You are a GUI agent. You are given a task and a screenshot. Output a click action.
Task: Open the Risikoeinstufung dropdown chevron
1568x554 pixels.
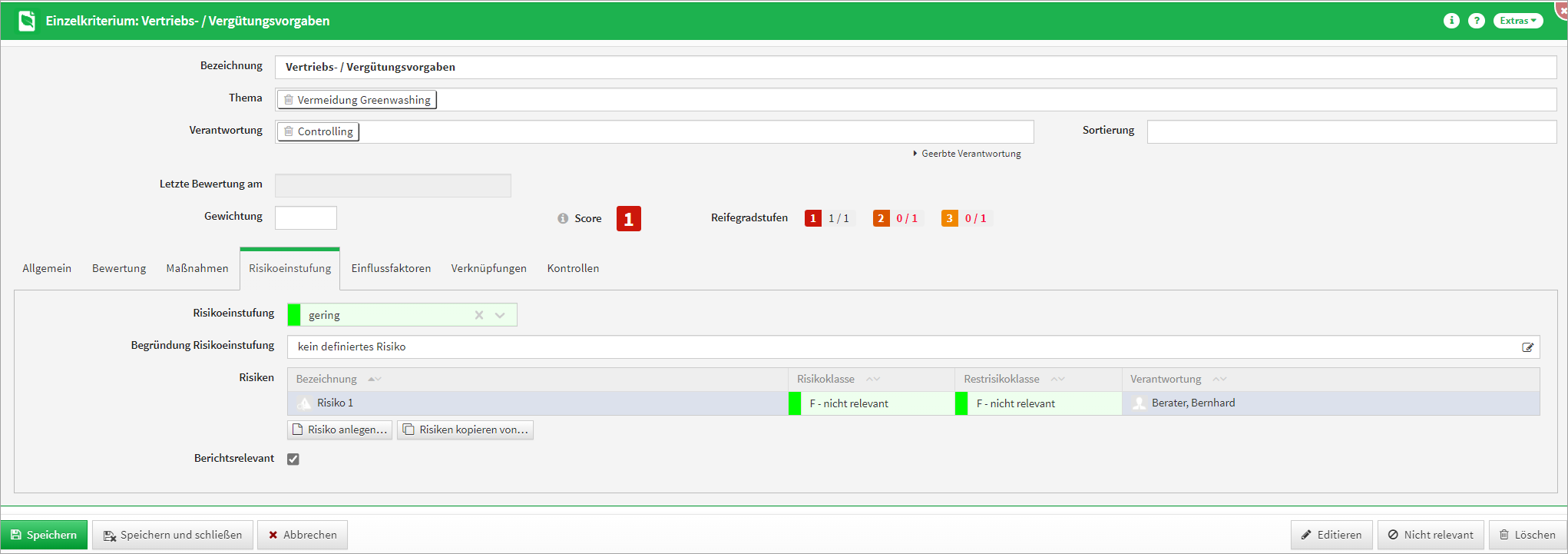[x=500, y=315]
